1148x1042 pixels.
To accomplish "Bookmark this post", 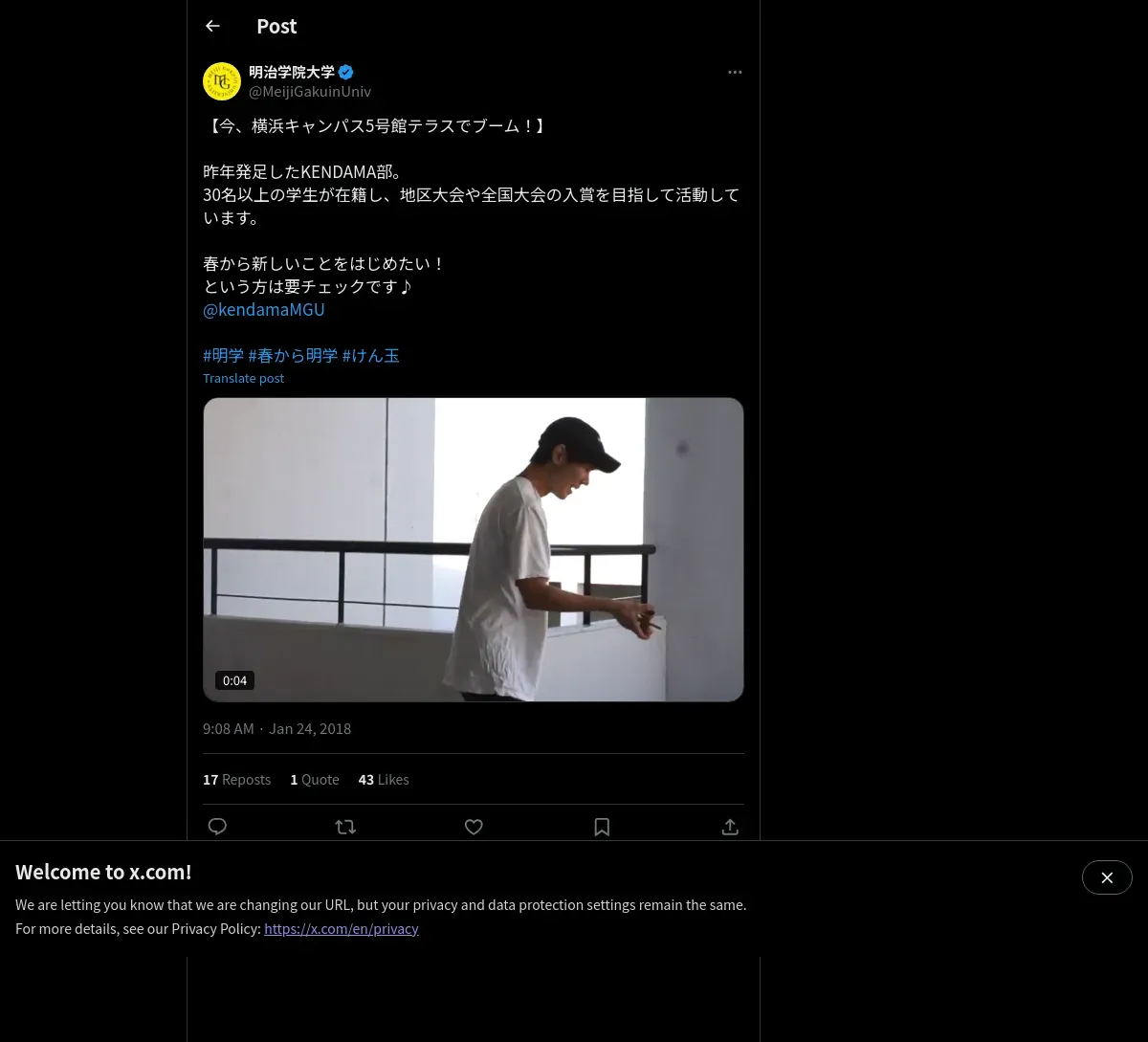I will point(602,827).
